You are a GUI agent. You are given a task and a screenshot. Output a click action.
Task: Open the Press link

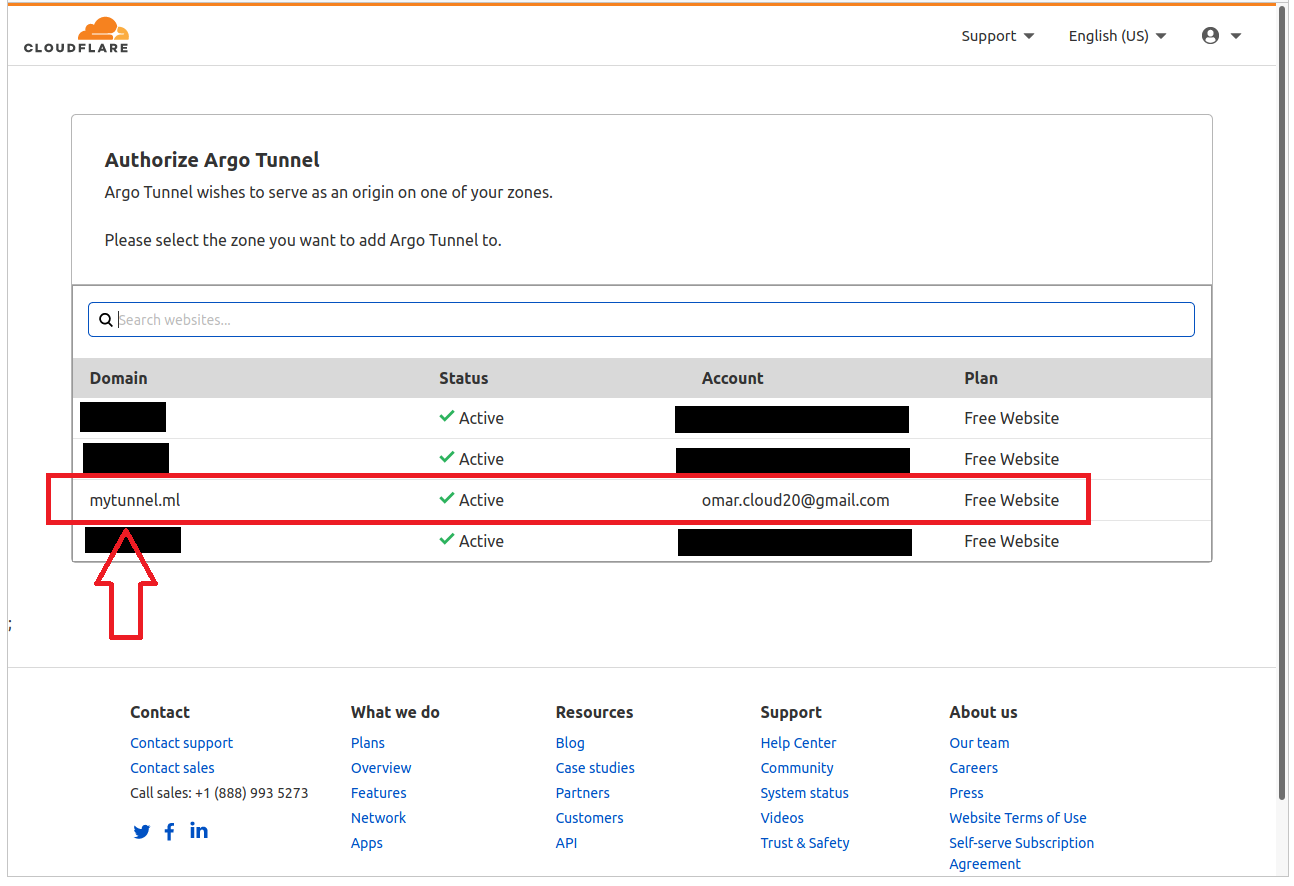coord(966,793)
